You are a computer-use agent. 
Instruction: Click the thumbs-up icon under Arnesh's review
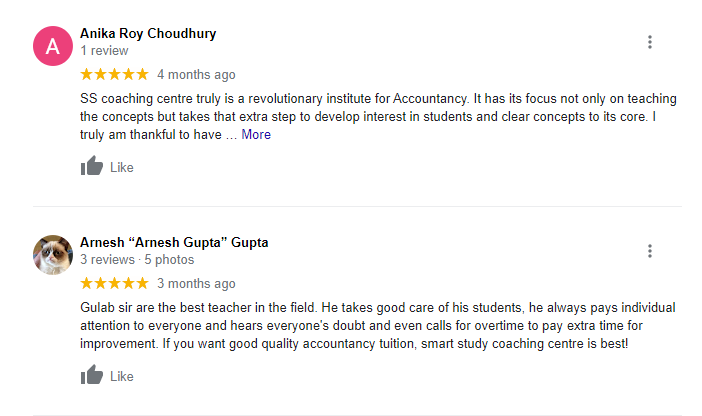pyautogui.click(x=92, y=376)
